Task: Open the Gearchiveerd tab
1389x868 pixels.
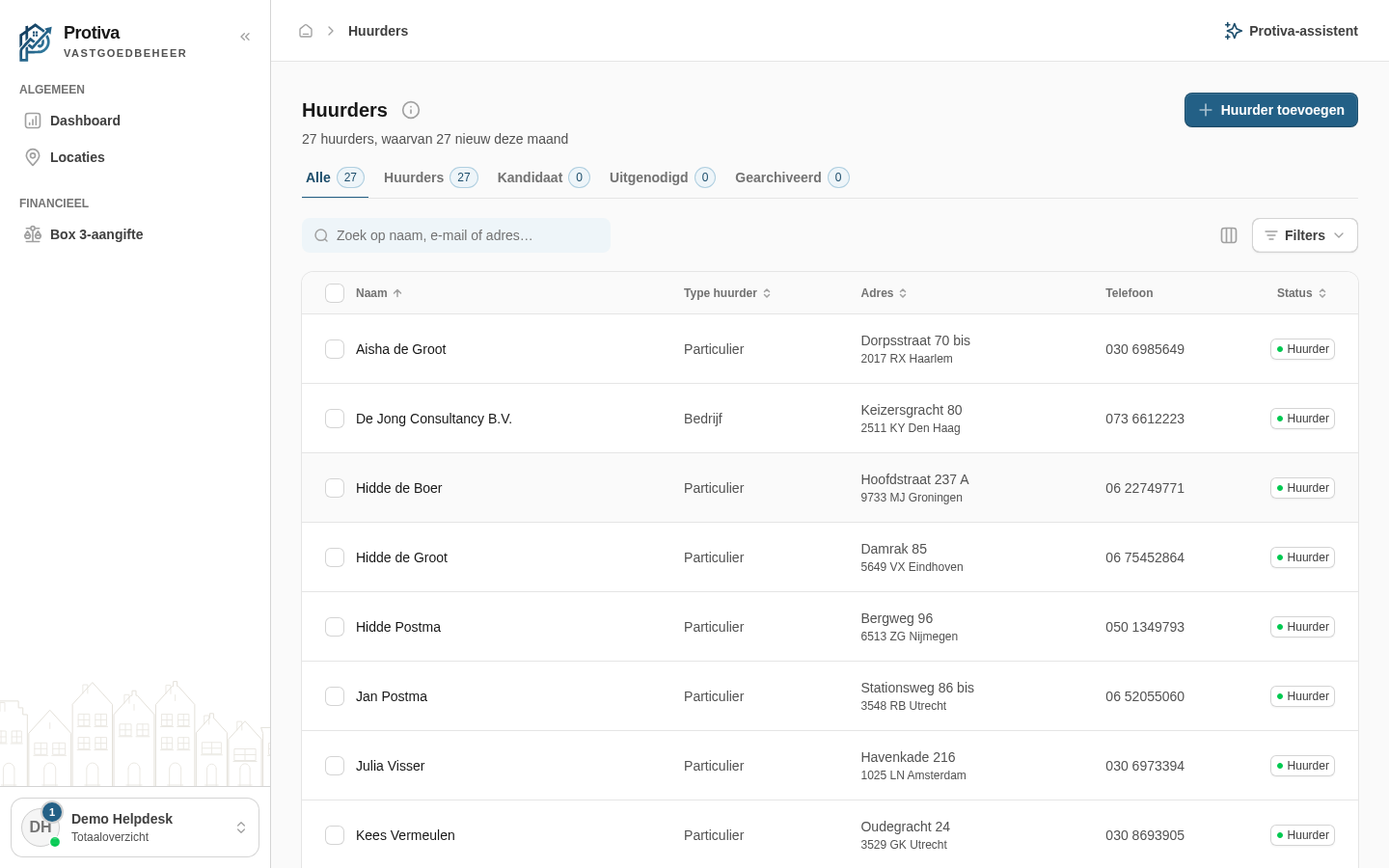Action: click(x=792, y=177)
